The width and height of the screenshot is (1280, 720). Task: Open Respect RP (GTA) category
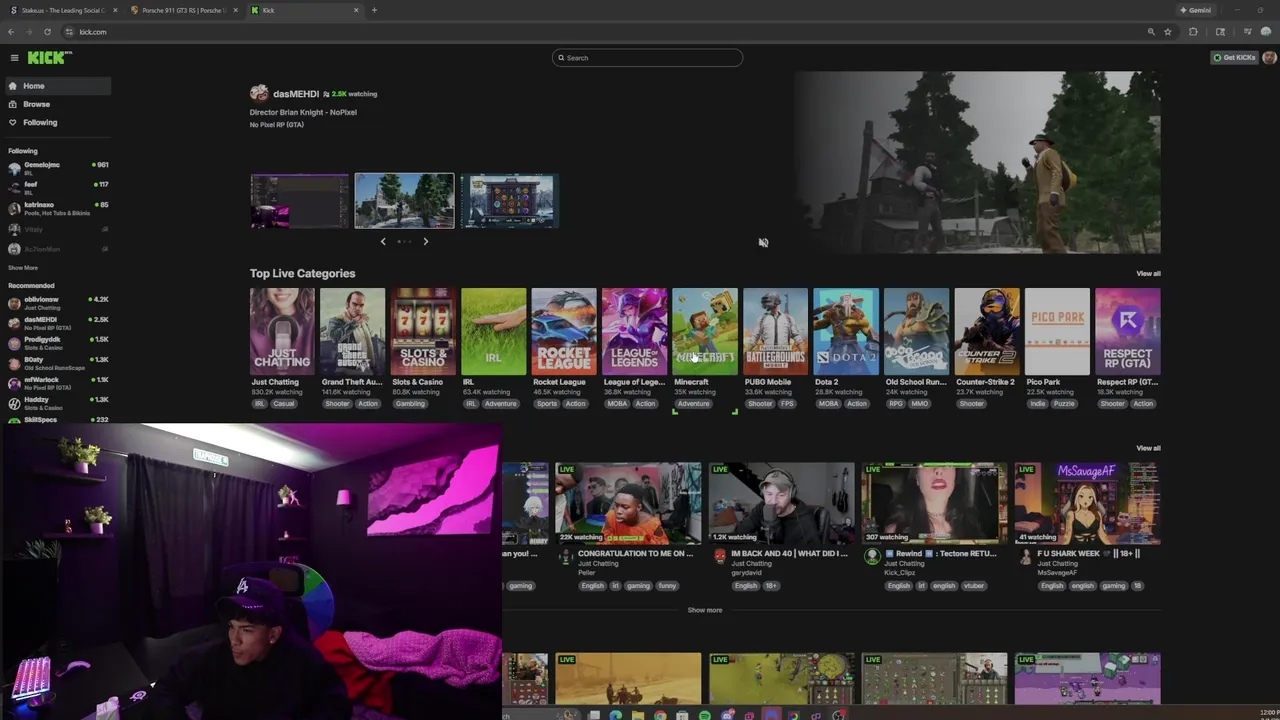(x=1128, y=332)
